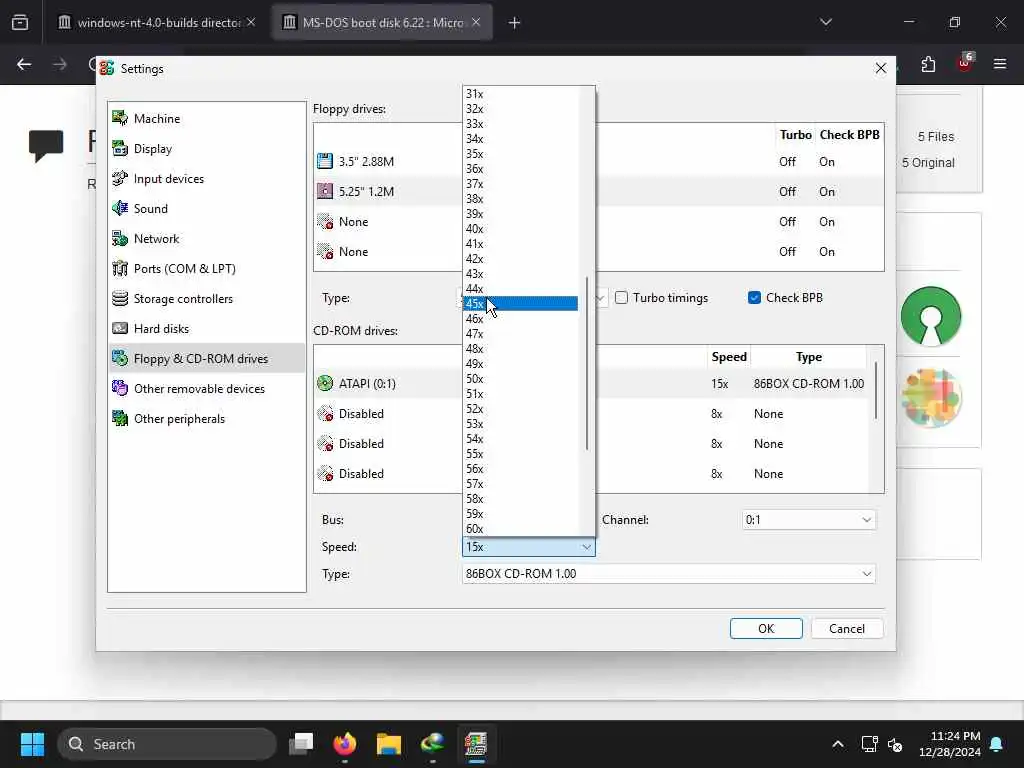
Task: Select the first None floppy drive row
Action: click(x=599, y=221)
